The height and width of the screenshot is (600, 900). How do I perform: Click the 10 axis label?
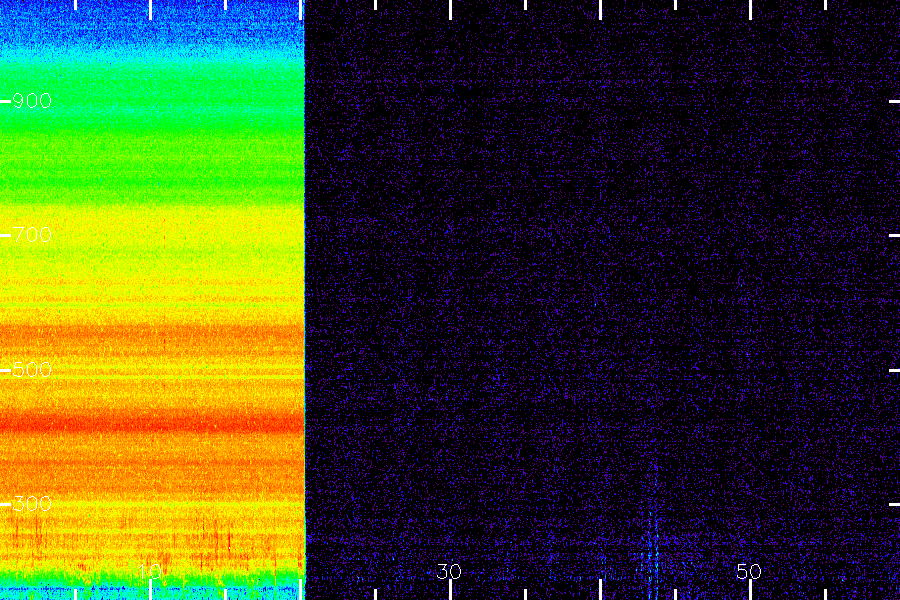150,572
